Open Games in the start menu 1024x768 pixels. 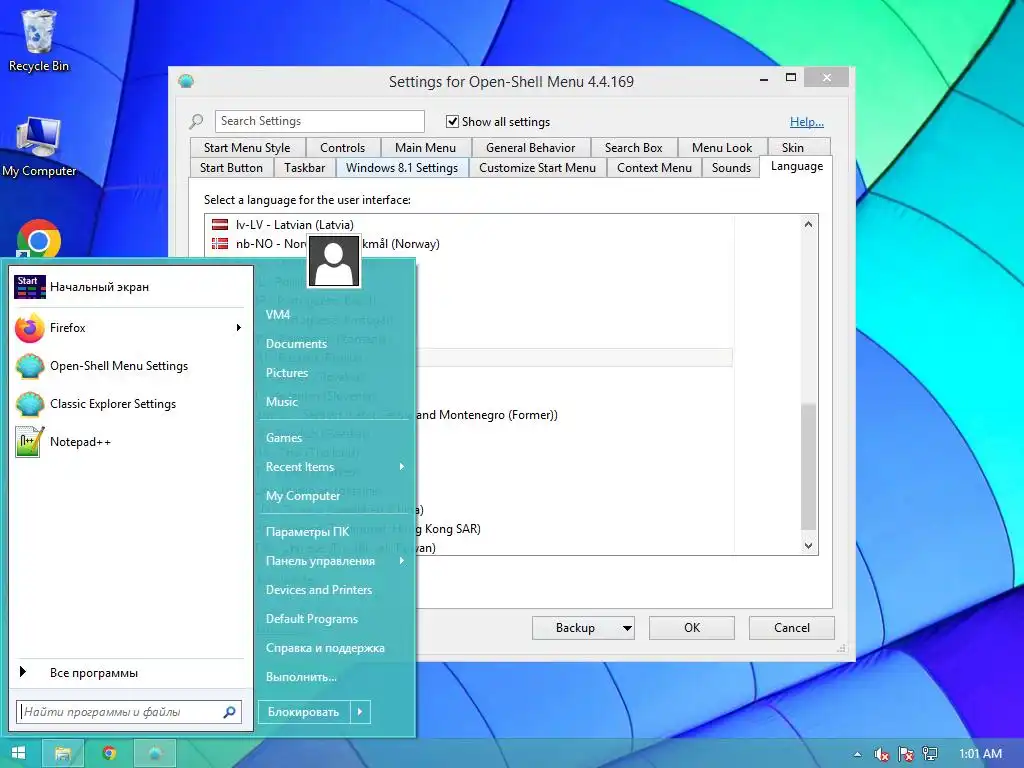(x=283, y=438)
